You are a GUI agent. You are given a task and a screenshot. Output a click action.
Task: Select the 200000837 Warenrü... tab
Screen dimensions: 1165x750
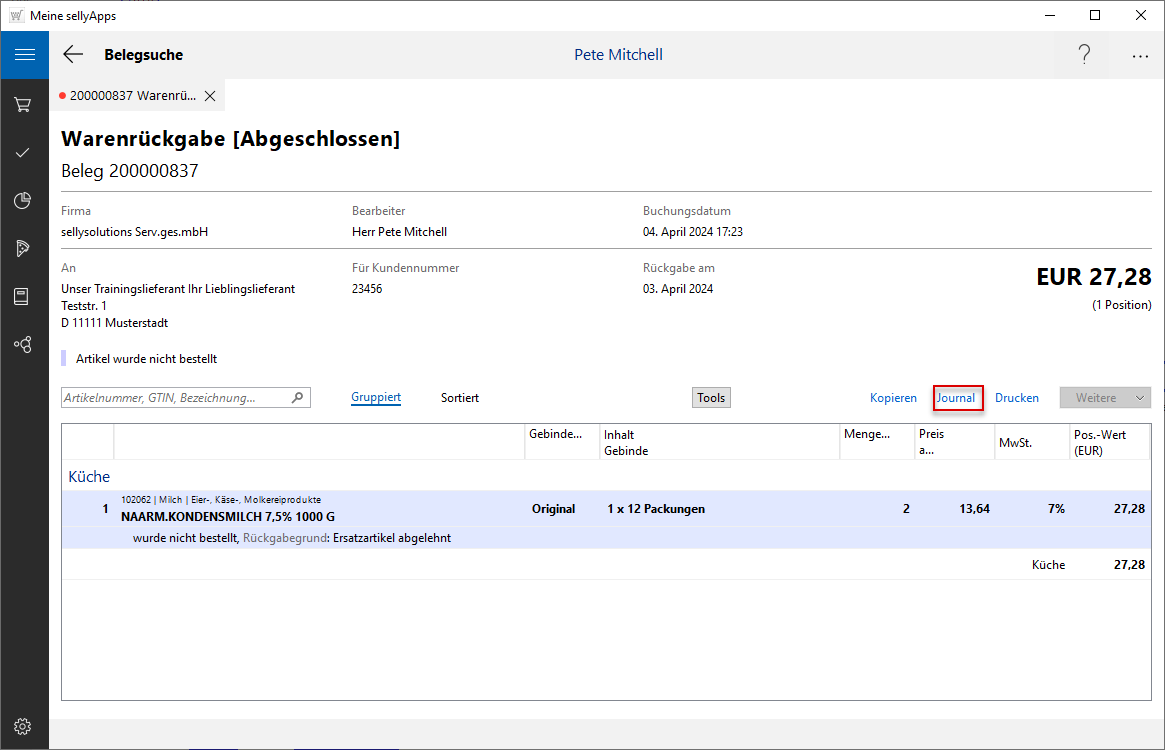click(x=132, y=96)
